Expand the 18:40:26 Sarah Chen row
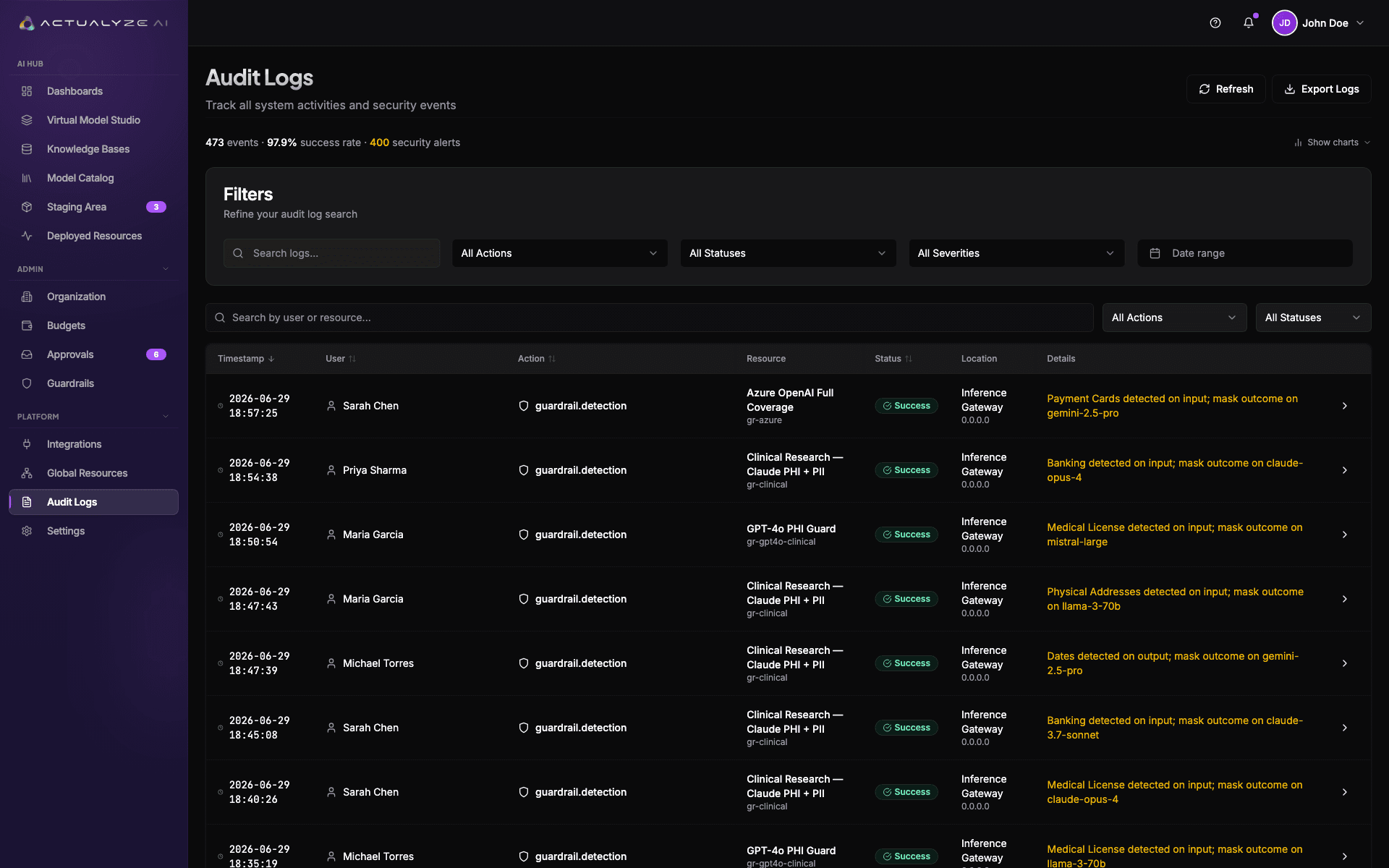Viewport: 1389px width, 868px height. (x=1345, y=792)
